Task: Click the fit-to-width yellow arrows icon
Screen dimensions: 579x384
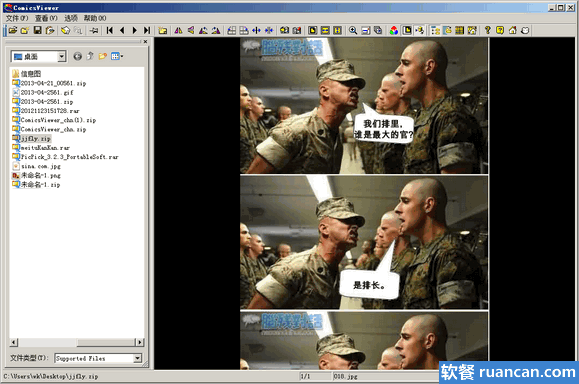Action: click(325, 30)
